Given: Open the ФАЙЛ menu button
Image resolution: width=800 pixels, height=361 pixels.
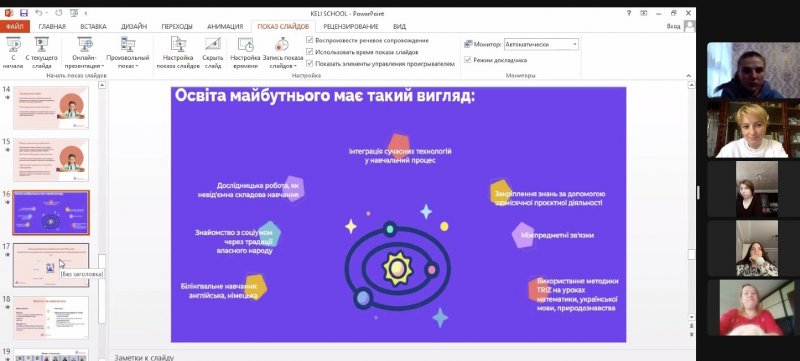Looking at the screenshot, I should (15, 27).
